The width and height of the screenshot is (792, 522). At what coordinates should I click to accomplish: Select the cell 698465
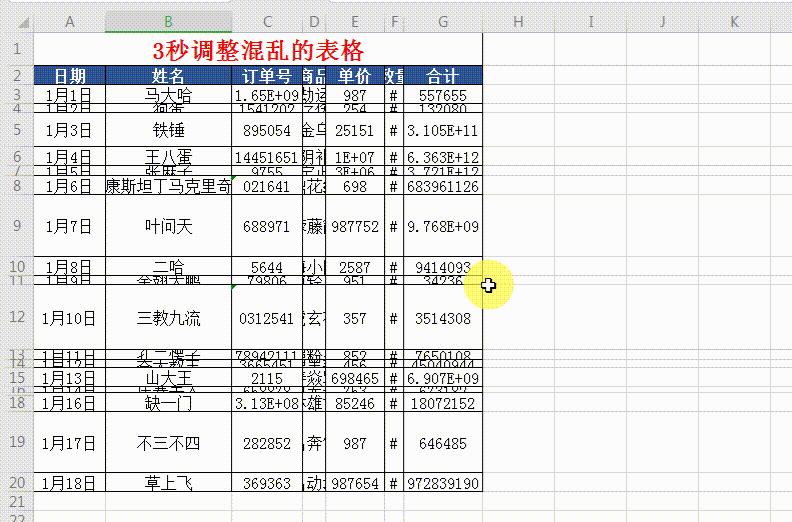coord(355,377)
